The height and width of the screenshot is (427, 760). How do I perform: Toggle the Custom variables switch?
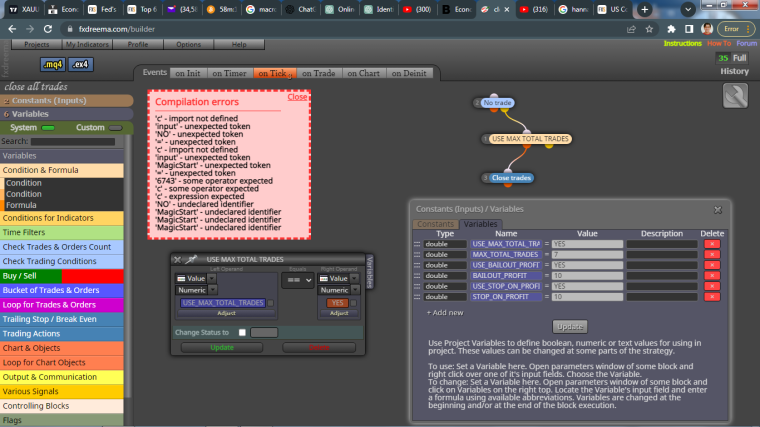pyautogui.click(x=115, y=128)
